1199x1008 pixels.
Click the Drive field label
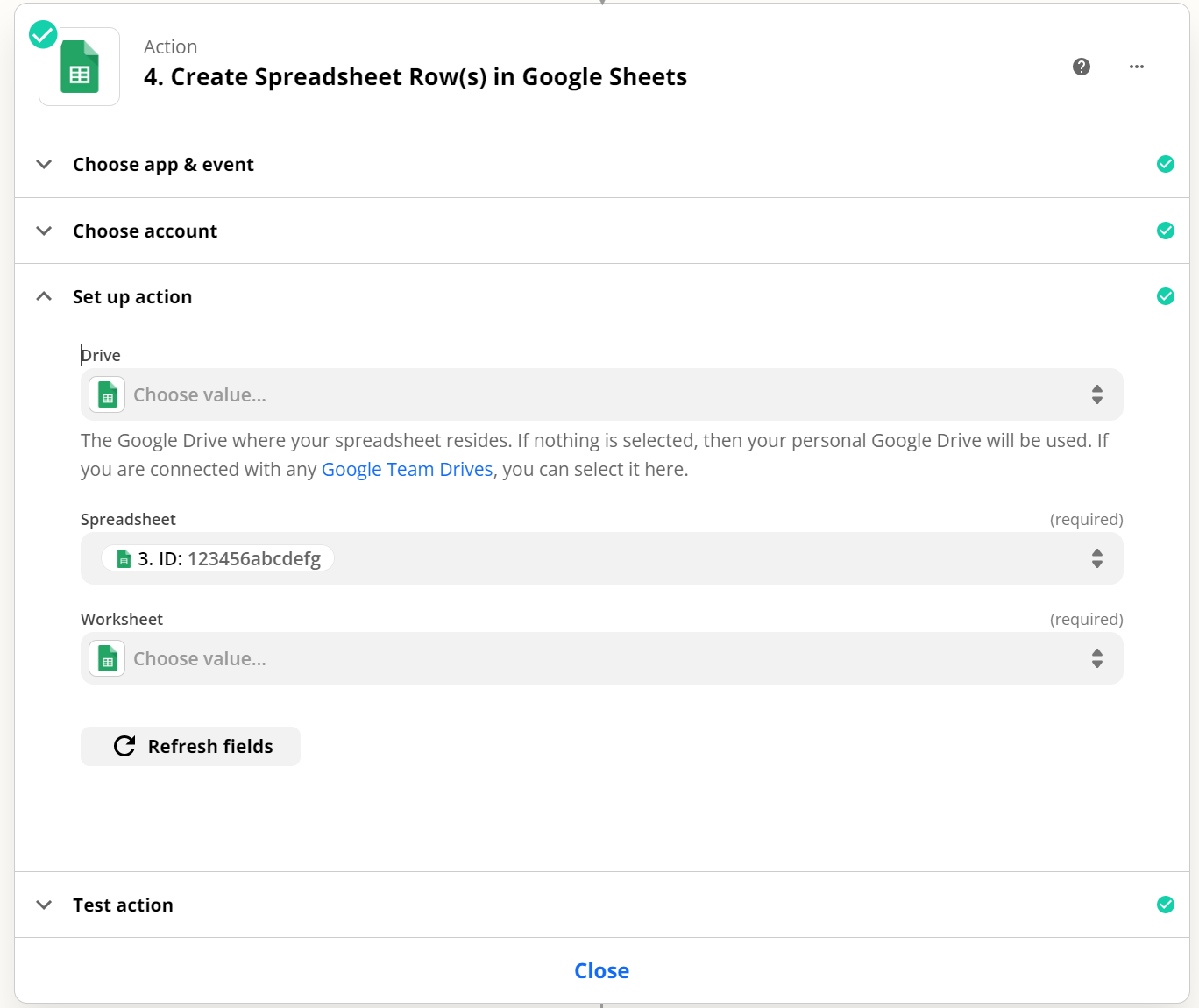101,355
